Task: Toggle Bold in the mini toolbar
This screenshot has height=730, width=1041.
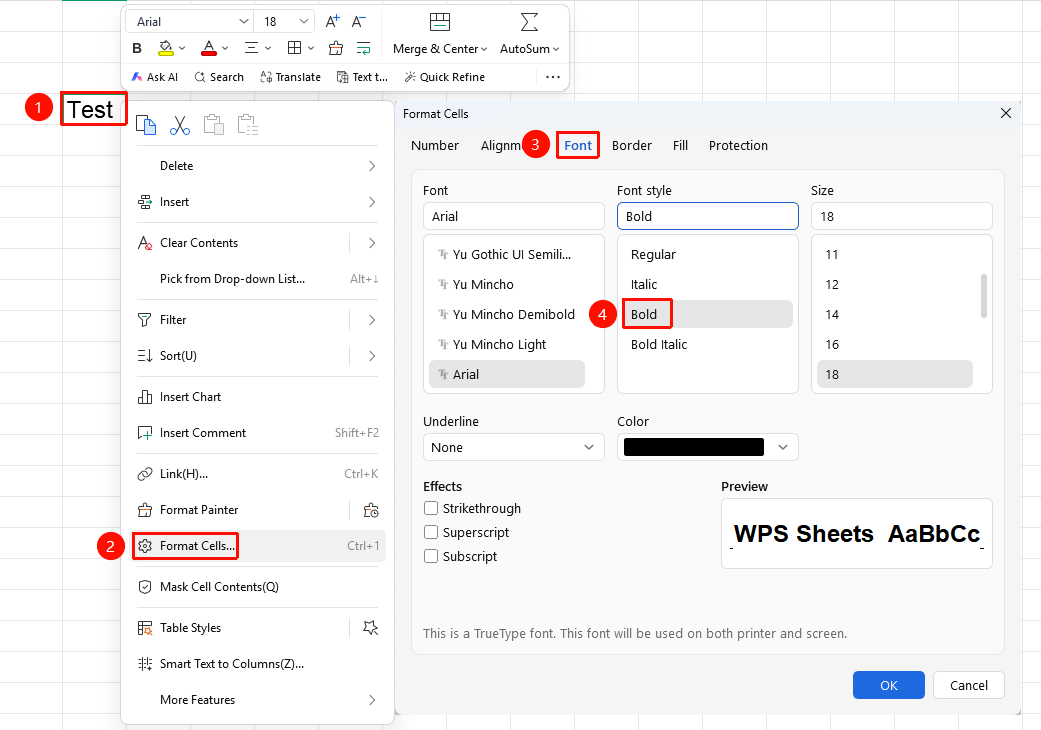Action: tap(137, 48)
